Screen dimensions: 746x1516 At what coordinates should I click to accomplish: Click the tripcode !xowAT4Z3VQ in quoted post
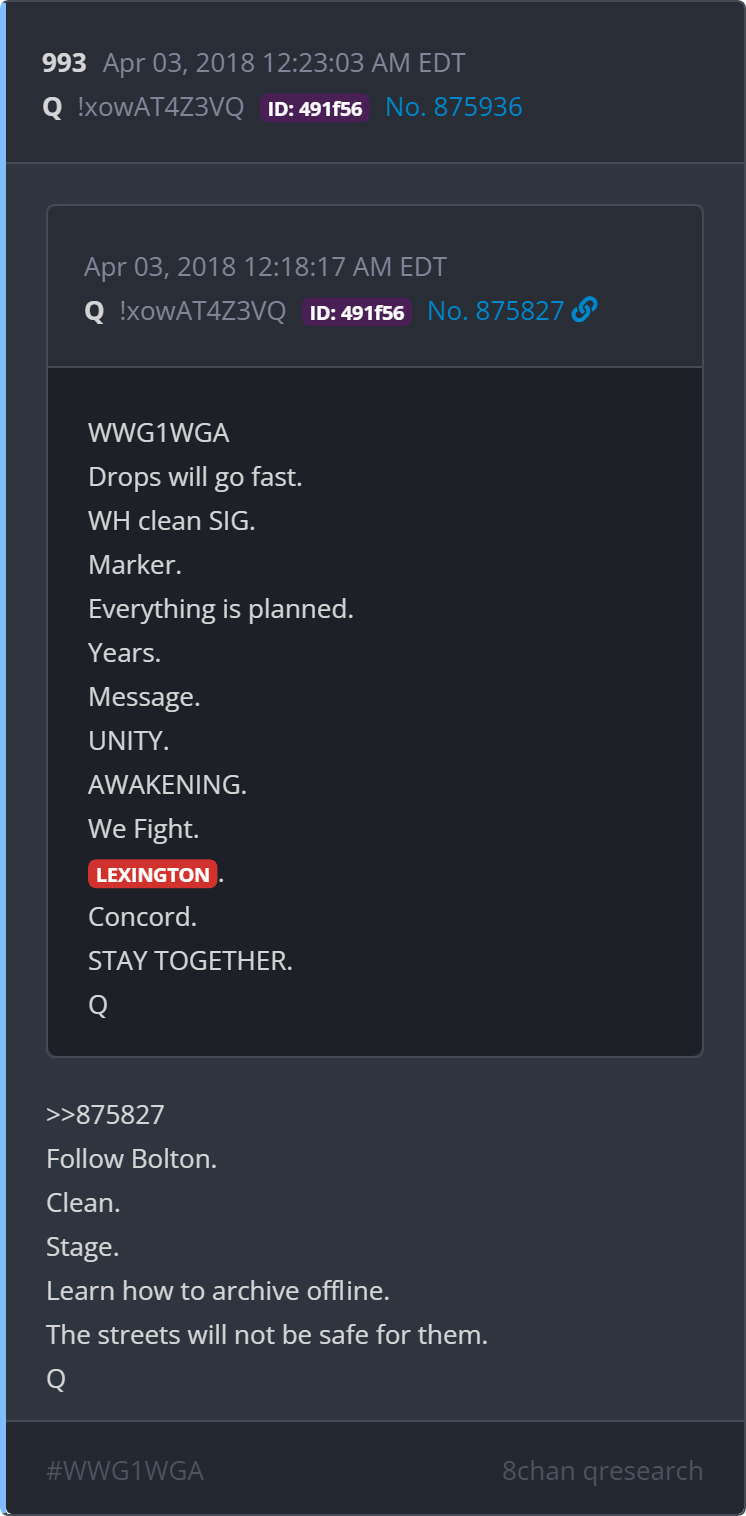tap(202, 311)
